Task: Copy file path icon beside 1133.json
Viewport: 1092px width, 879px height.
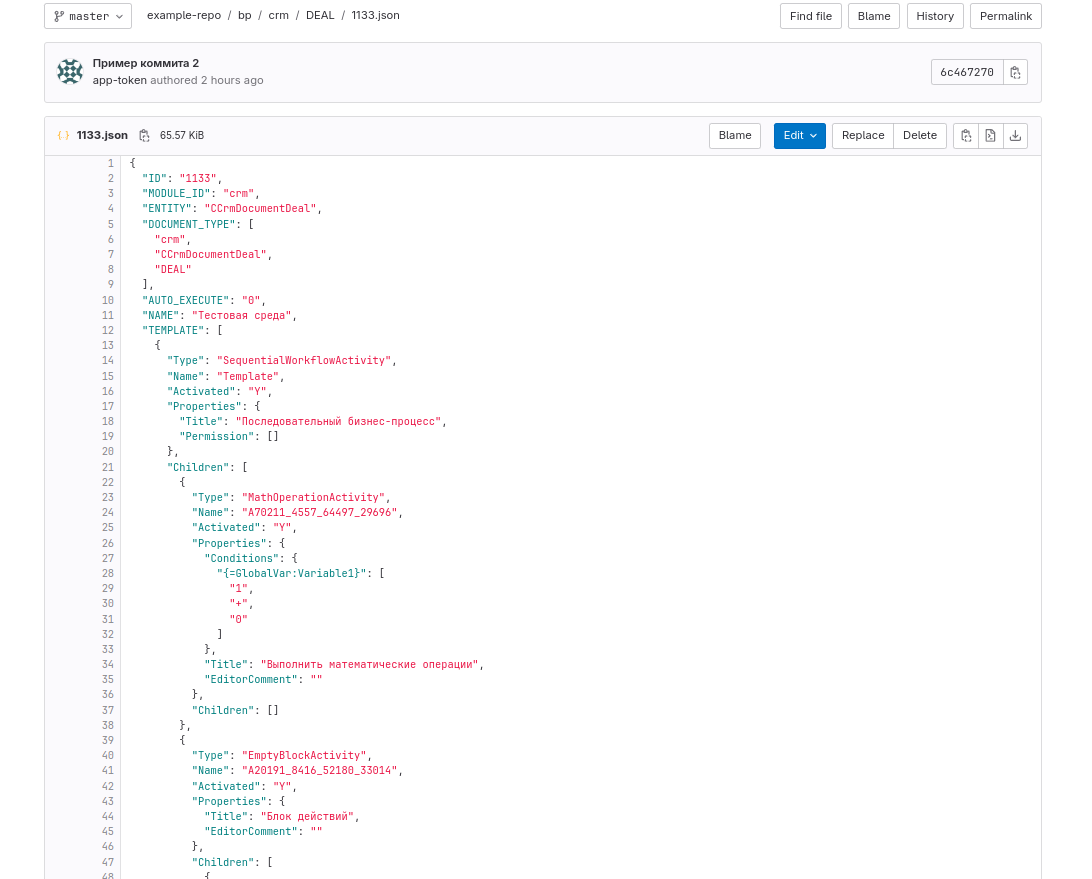Action: point(144,136)
